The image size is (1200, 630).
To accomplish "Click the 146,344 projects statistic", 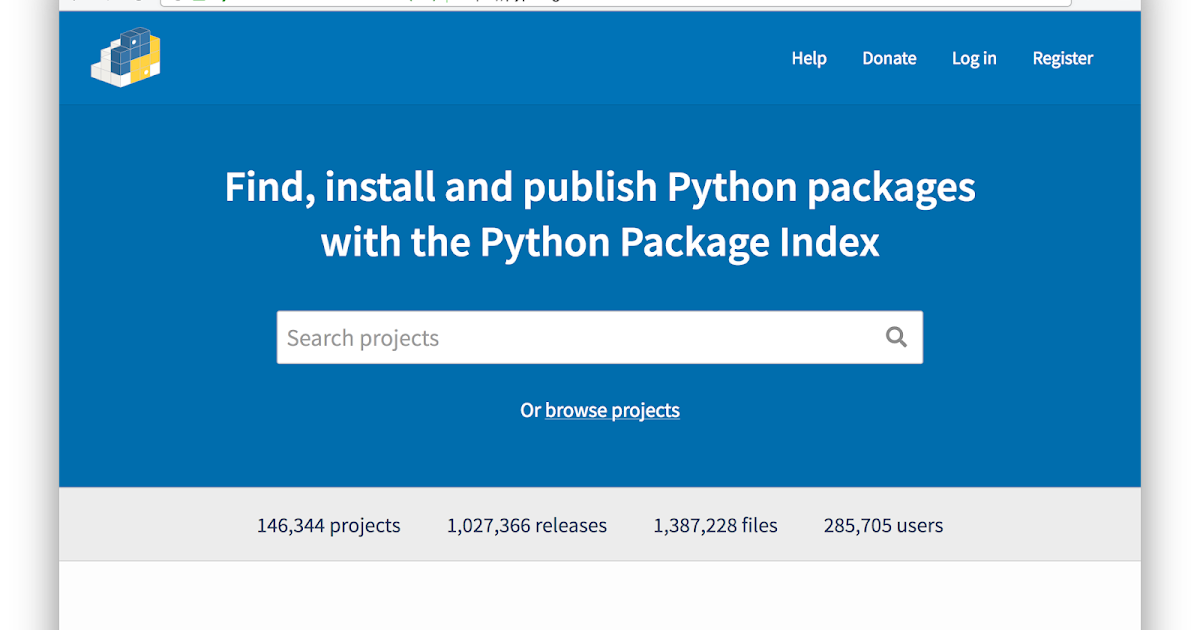I will tap(328, 525).
